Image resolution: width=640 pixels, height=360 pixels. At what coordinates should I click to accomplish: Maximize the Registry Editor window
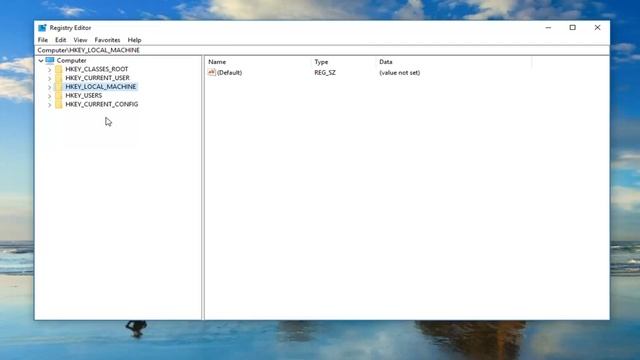click(573, 28)
